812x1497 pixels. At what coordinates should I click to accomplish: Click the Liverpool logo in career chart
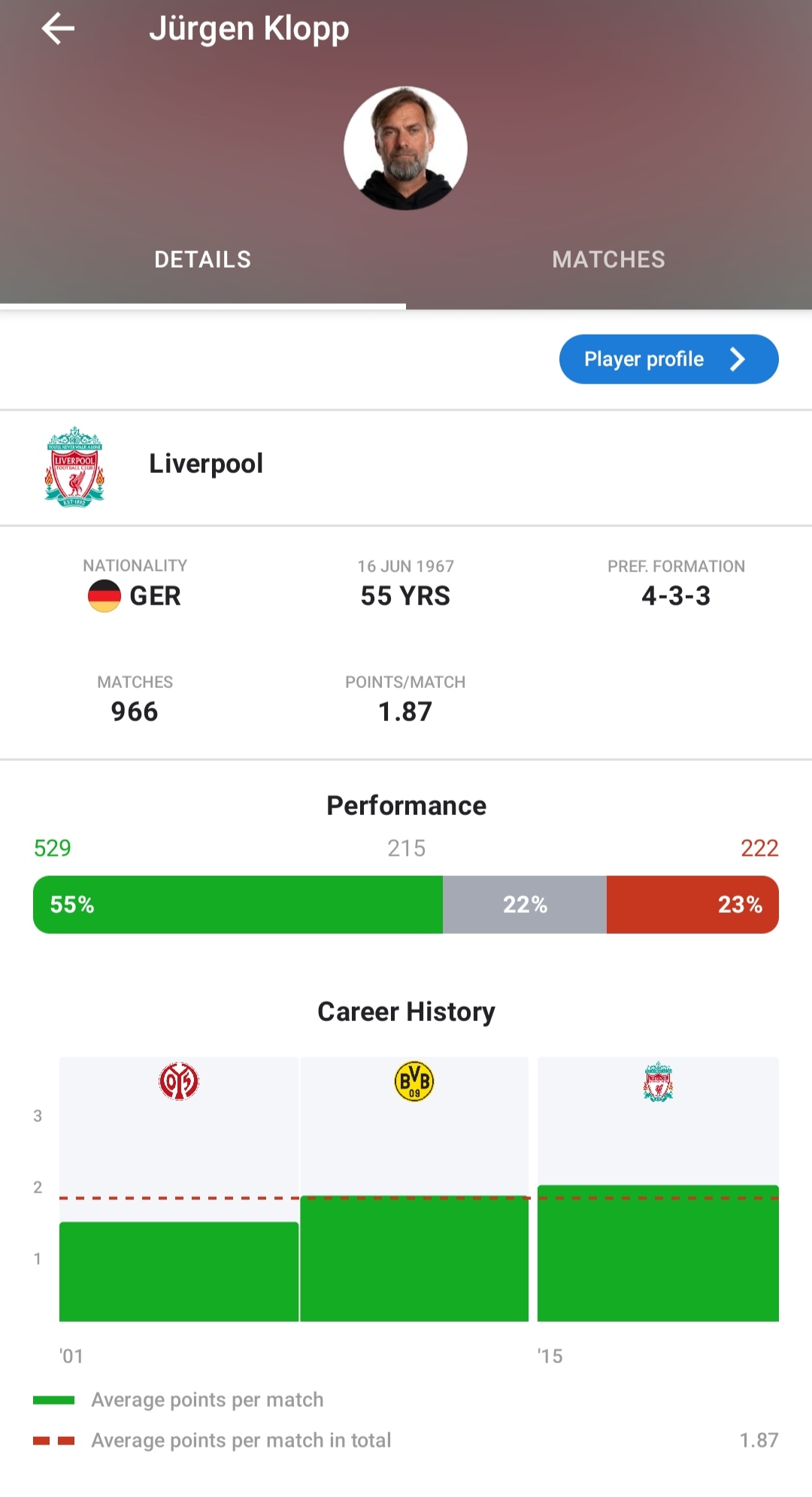pos(658,1082)
